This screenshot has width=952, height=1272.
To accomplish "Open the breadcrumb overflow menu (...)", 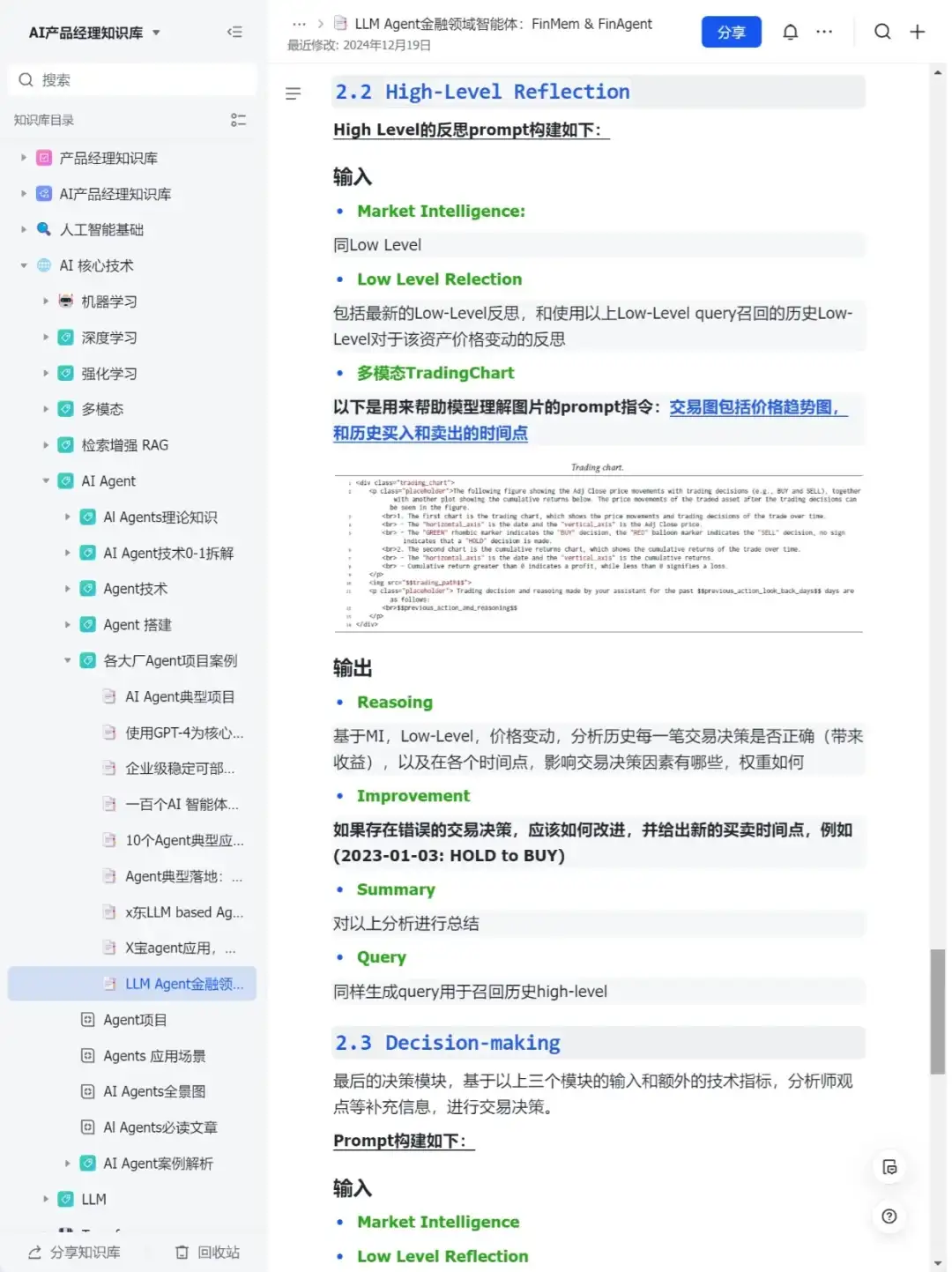I will (299, 24).
